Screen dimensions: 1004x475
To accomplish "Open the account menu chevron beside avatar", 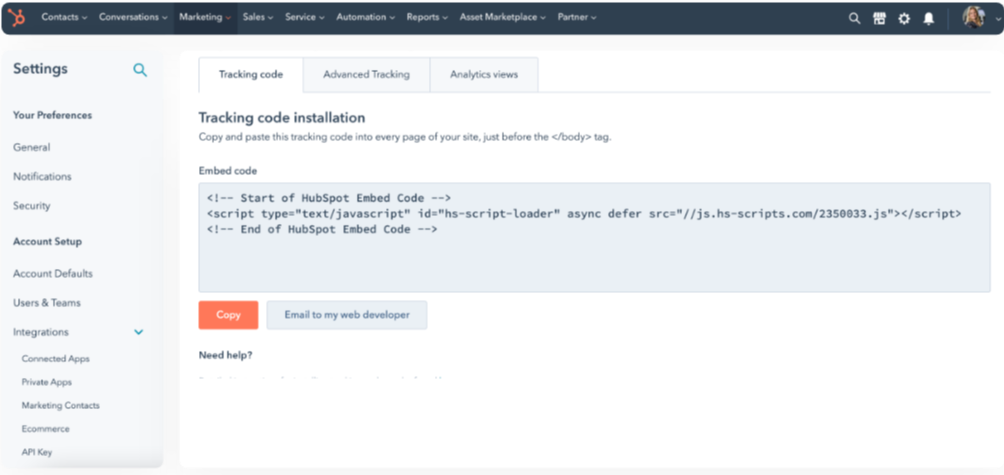I will coord(998,19).
